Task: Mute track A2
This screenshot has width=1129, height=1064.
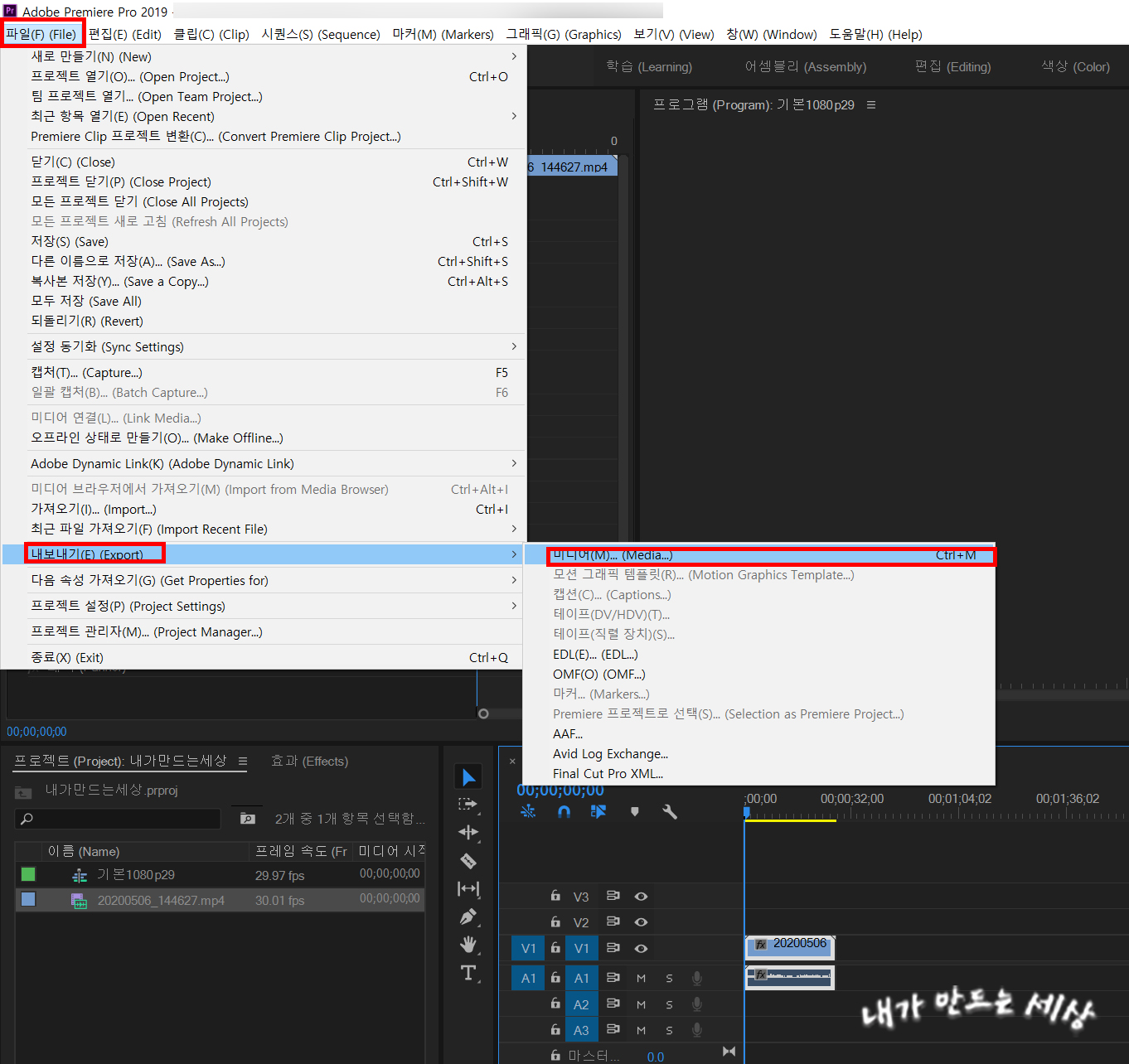Action: tap(641, 1004)
